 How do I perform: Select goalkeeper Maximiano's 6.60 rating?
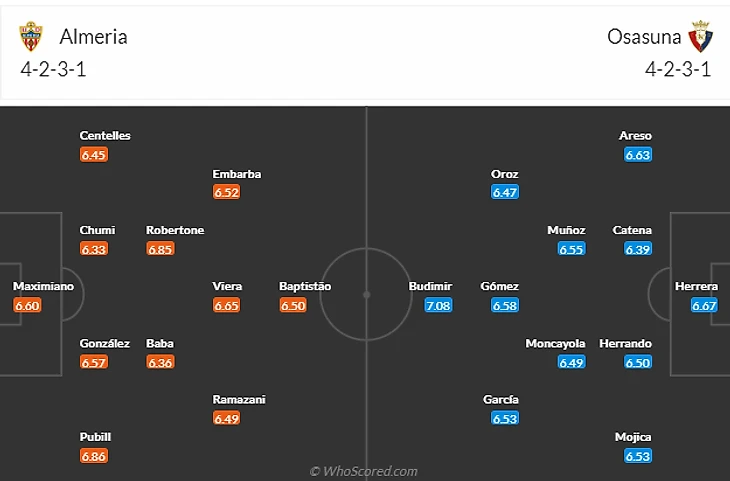(27, 305)
